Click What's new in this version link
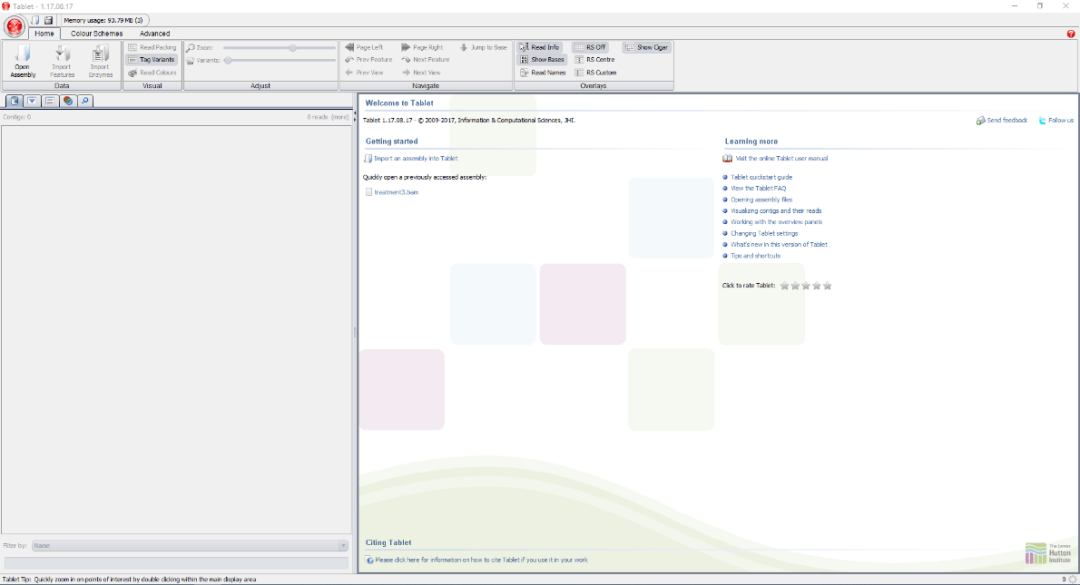 (778, 245)
